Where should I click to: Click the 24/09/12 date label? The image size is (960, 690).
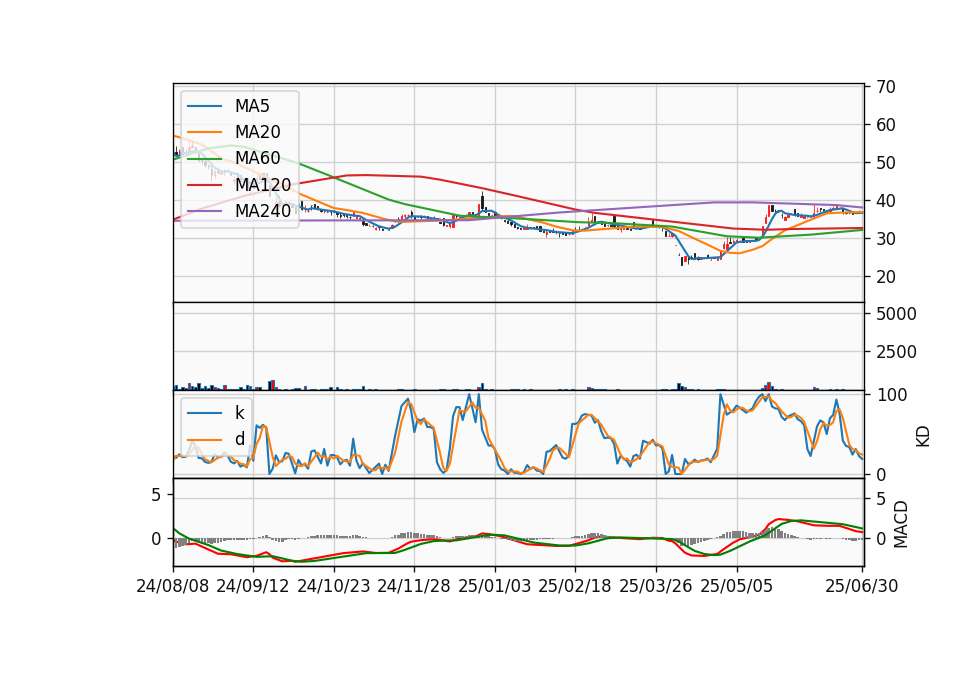[253, 586]
